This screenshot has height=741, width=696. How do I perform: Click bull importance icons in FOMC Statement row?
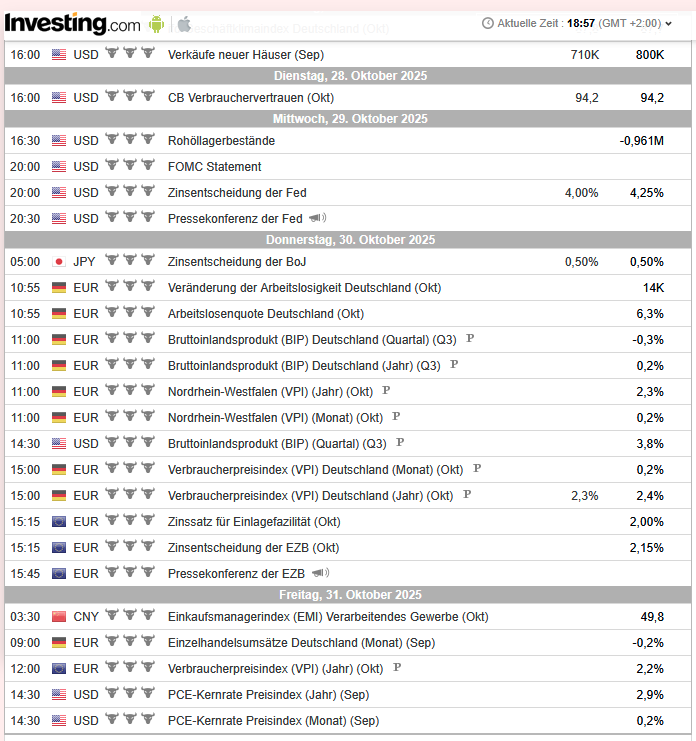[x=130, y=165]
